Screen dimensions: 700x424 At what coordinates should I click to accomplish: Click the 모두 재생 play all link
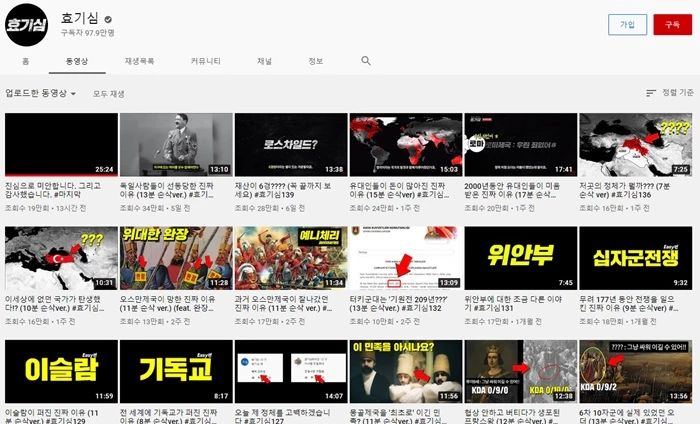point(109,93)
